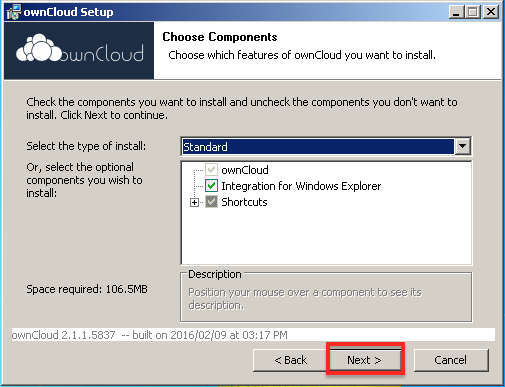
Task: Cancel the ownCloud setup
Action: [451, 360]
